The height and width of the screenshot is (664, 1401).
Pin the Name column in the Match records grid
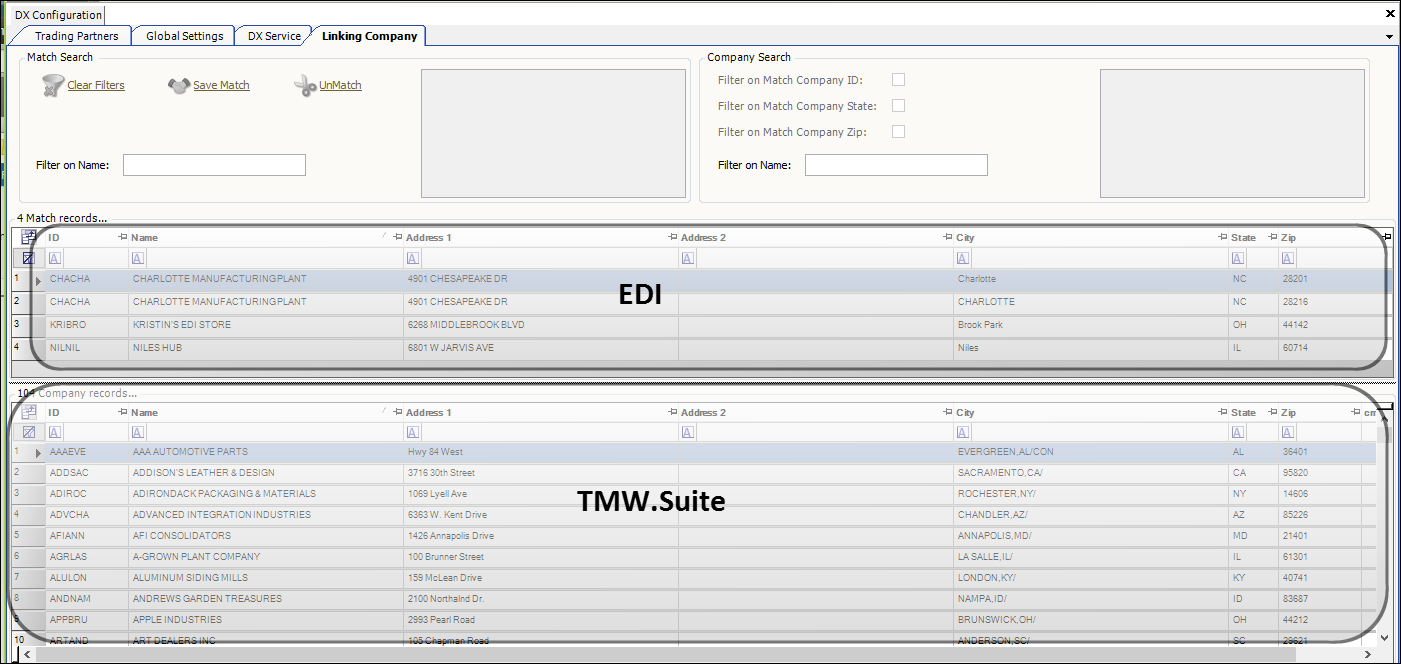point(397,237)
